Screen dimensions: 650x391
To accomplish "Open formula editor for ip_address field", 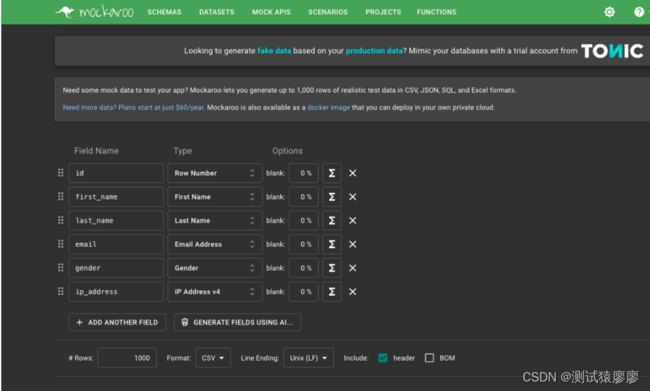I will [x=332, y=292].
